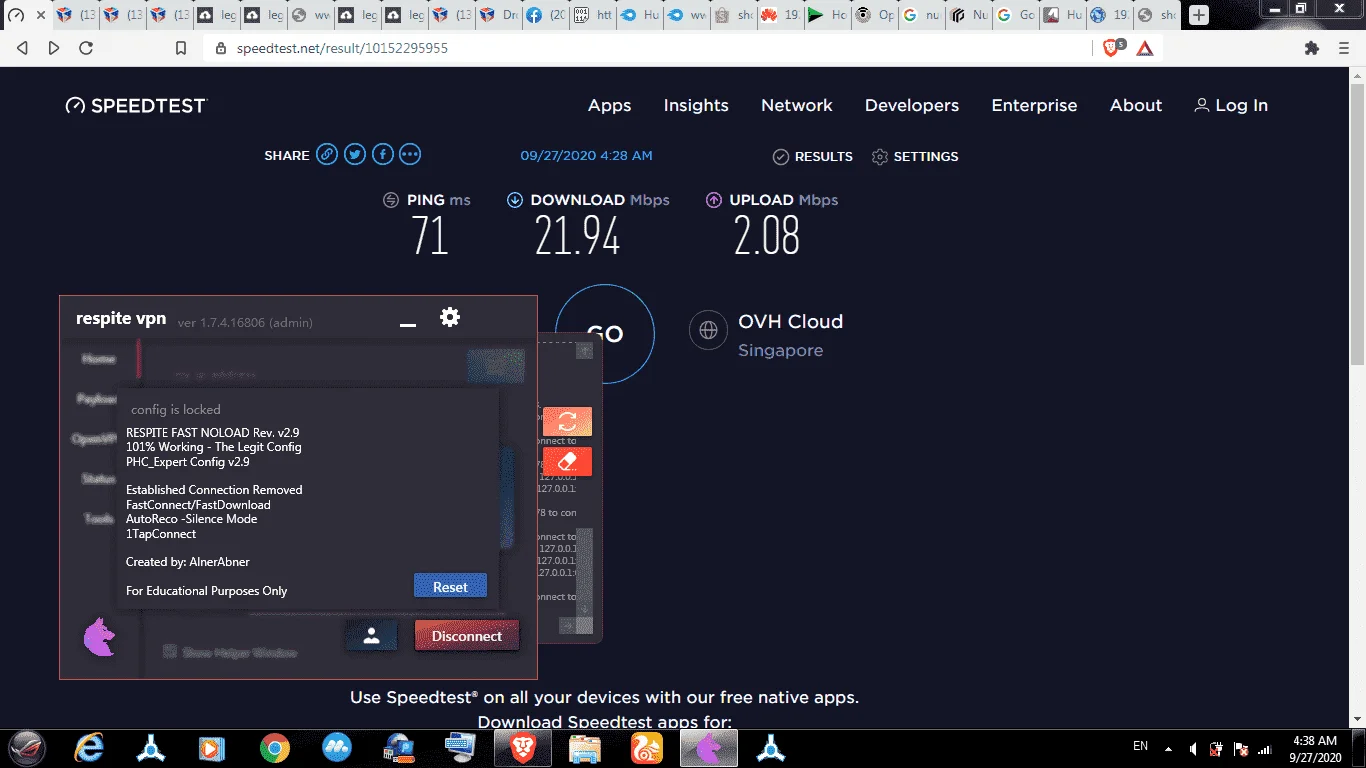The image size is (1366, 768).
Task: Click the globe icon beside OVH Cloud
Action: [x=708, y=331]
